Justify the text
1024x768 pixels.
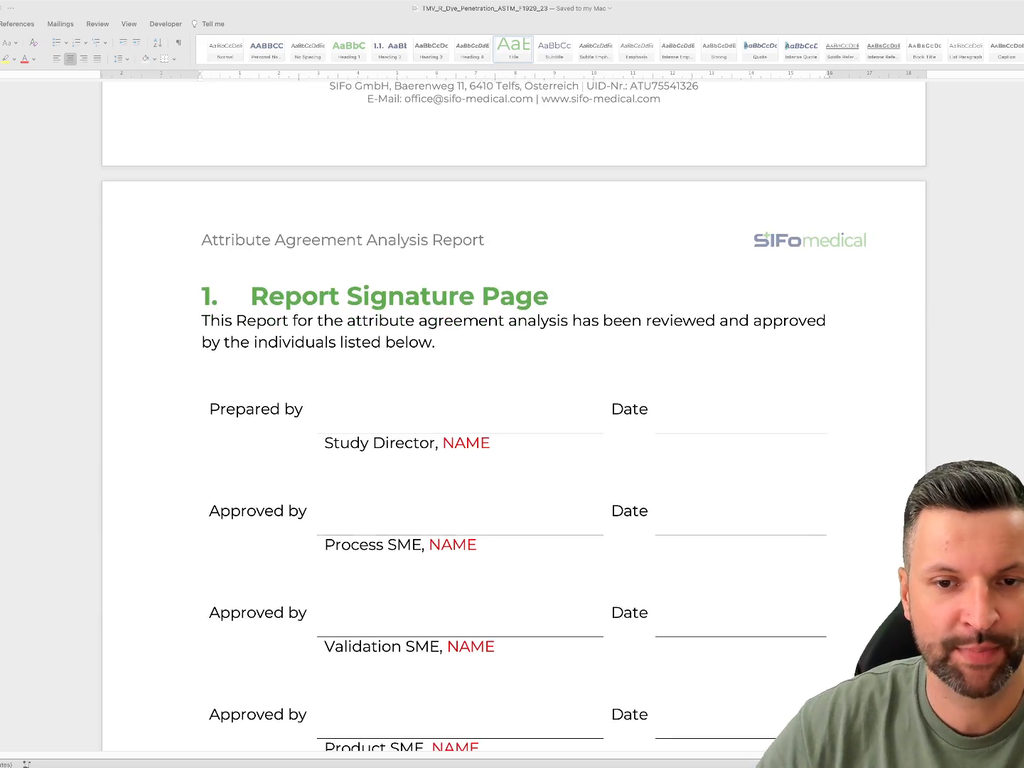97,59
